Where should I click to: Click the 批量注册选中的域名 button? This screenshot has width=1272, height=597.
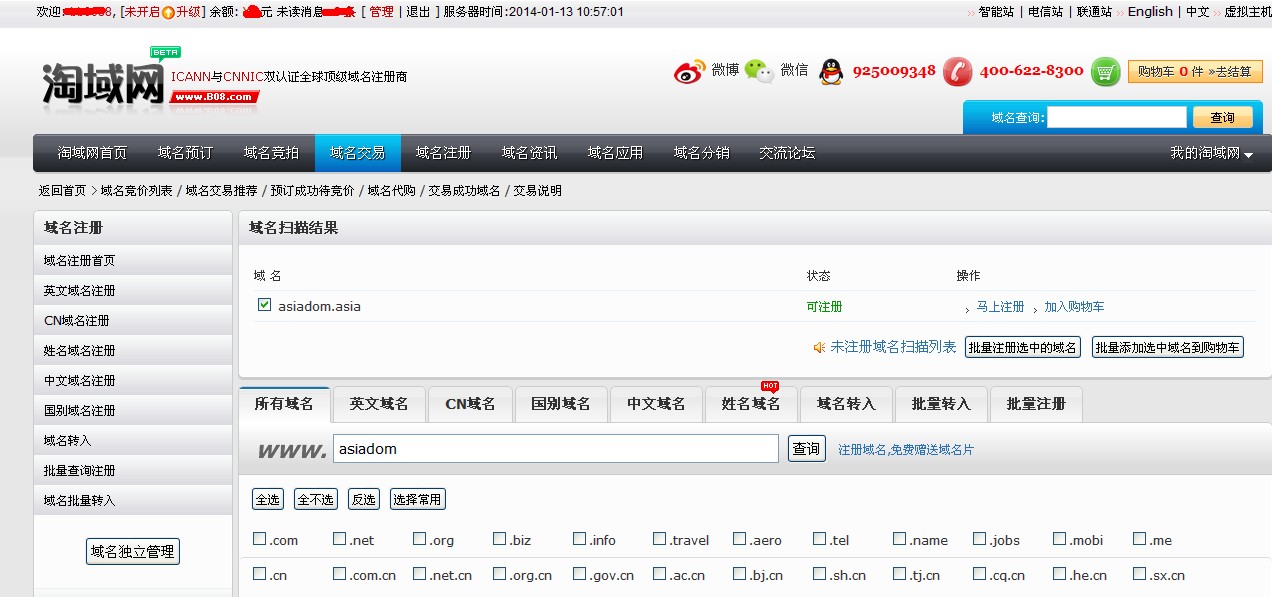[1022, 347]
